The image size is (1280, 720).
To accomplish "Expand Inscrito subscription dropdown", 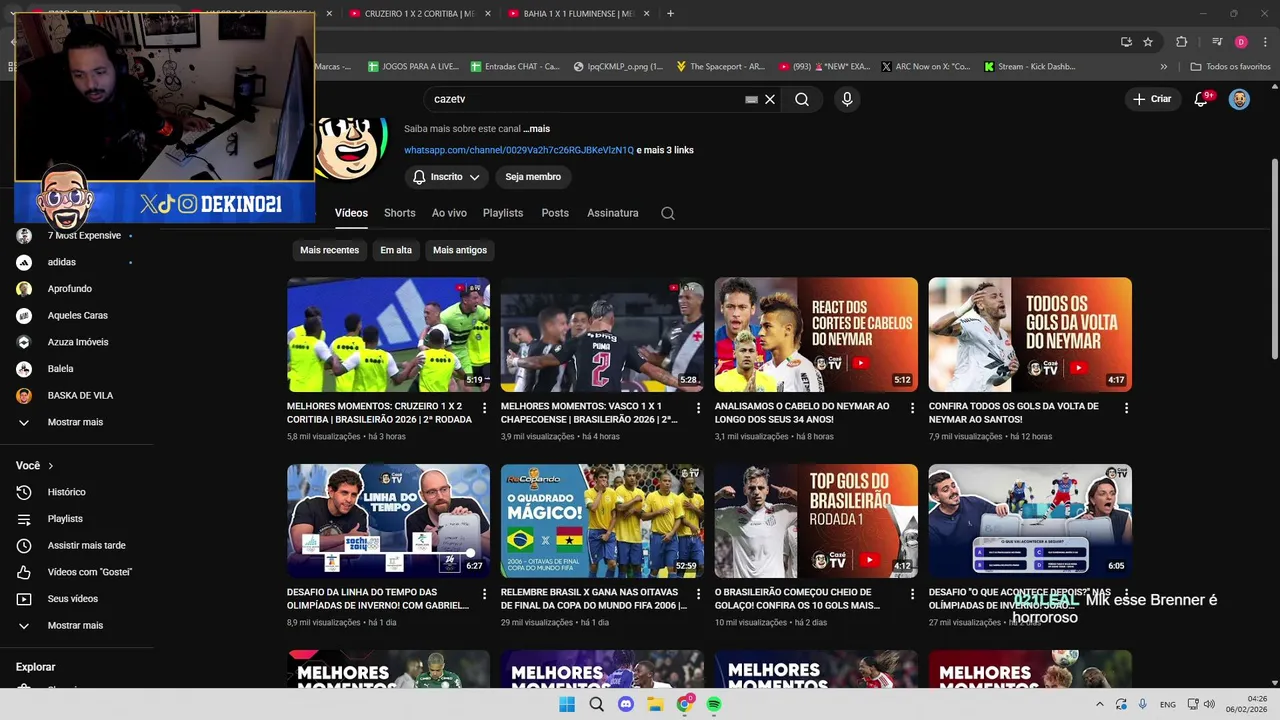I will [x=446, y=177].
